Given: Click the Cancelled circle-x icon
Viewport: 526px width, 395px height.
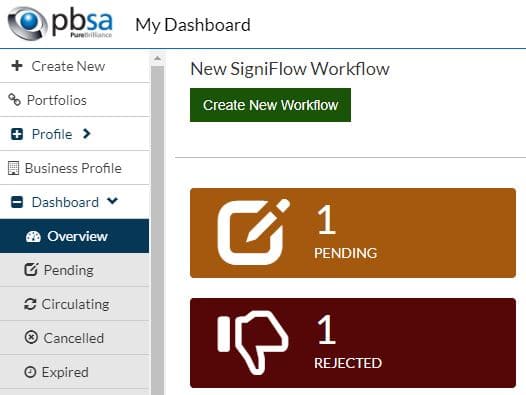Looking at the screenshot, I should [31, 337].
